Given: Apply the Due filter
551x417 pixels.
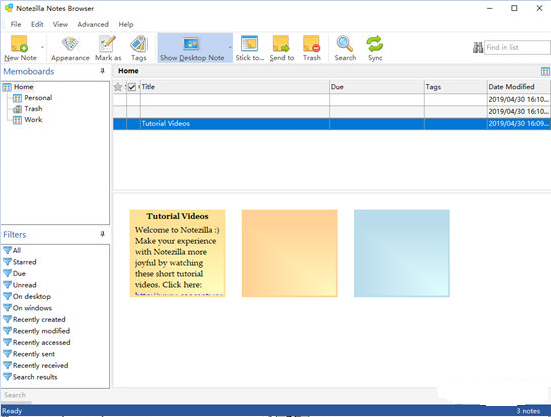Looking at the screenshot, I should 14,273.
